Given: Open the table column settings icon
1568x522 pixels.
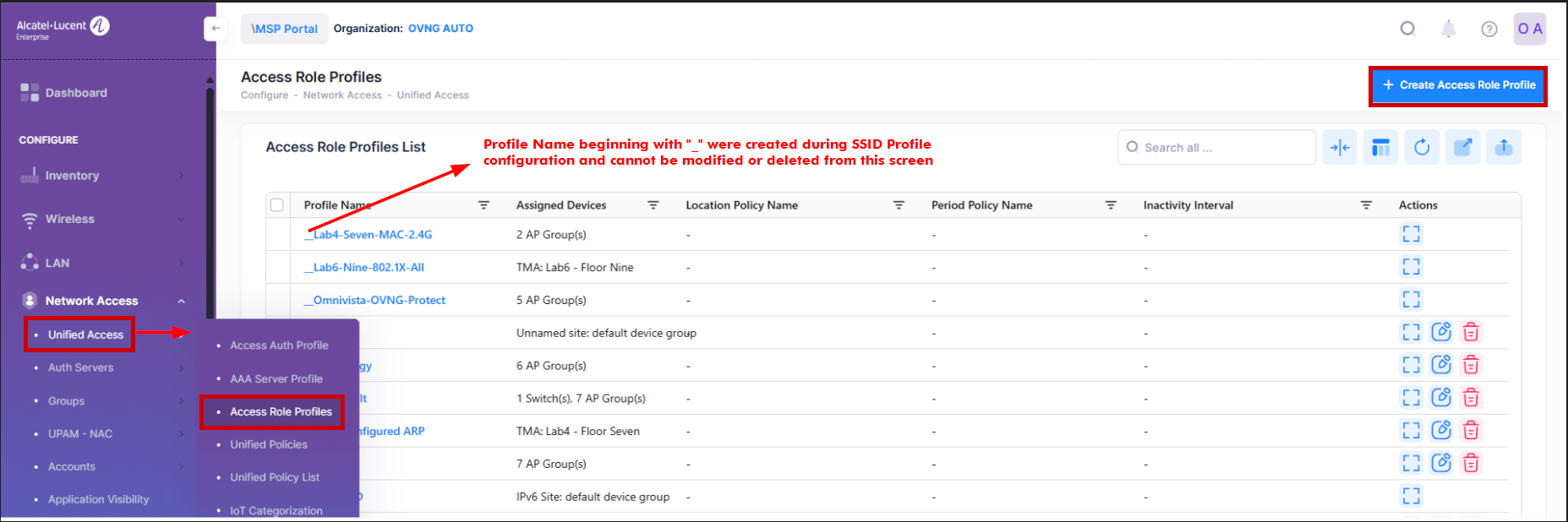Looking at the screenshot, I should pos(1380,148).
